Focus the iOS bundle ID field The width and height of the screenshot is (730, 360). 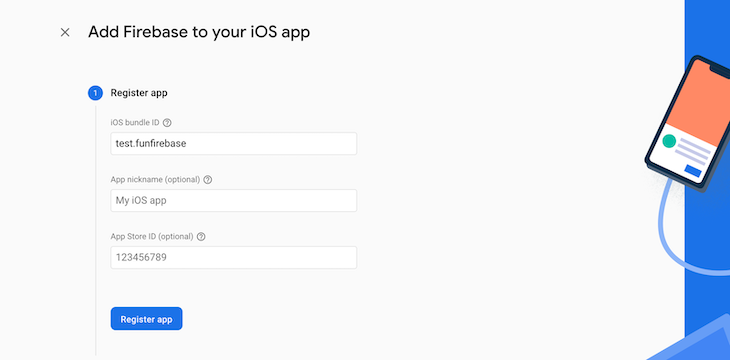click(x=234, y=143)
